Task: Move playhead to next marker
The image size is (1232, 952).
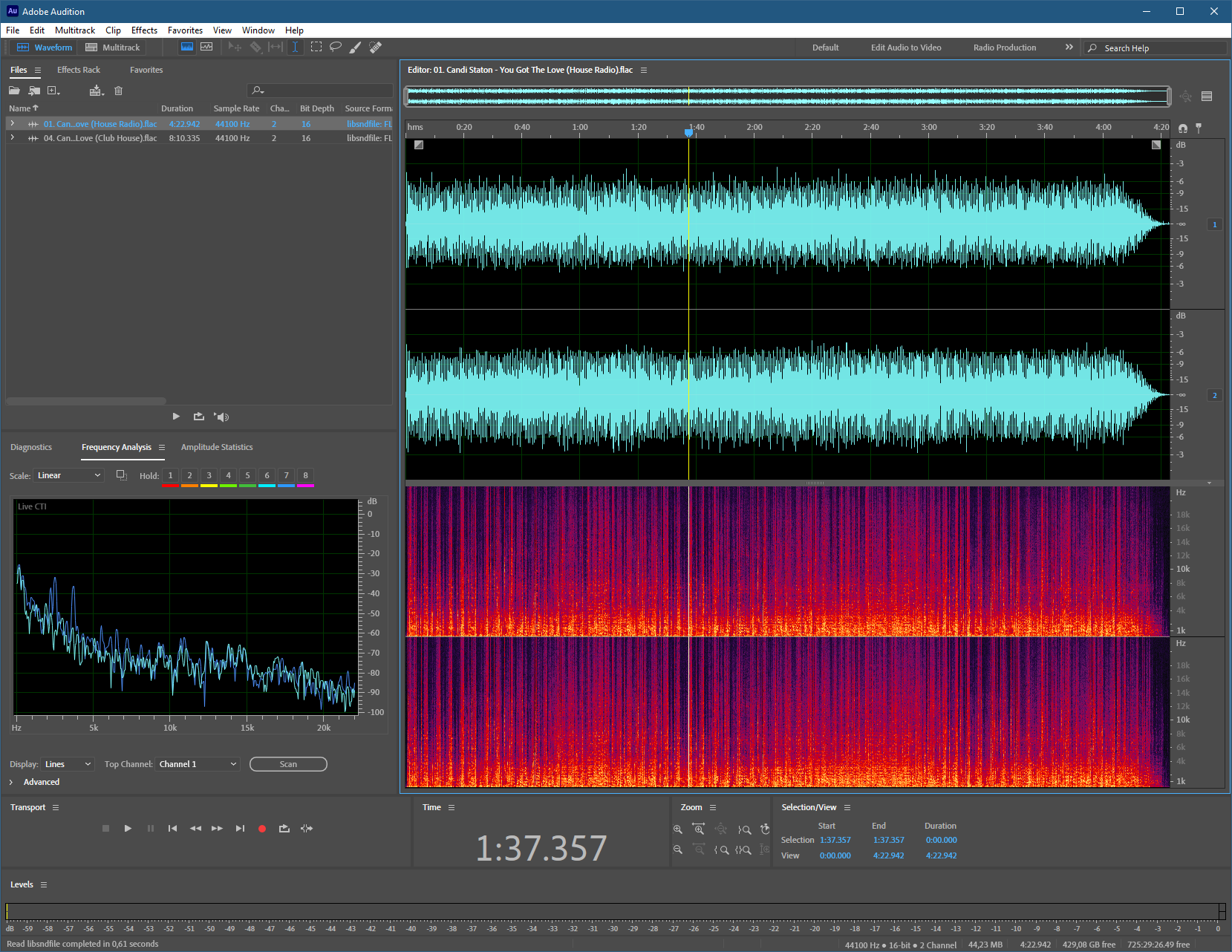Action: pos(240,828)
